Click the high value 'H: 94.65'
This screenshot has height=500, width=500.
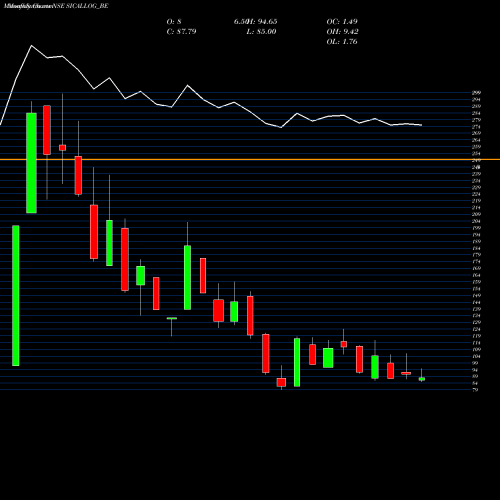(262, 22)
